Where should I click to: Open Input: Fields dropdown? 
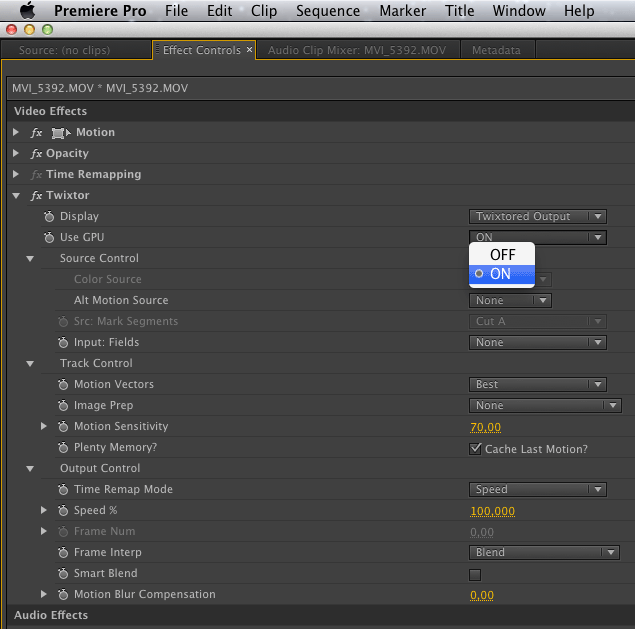(x=537, y=343)
